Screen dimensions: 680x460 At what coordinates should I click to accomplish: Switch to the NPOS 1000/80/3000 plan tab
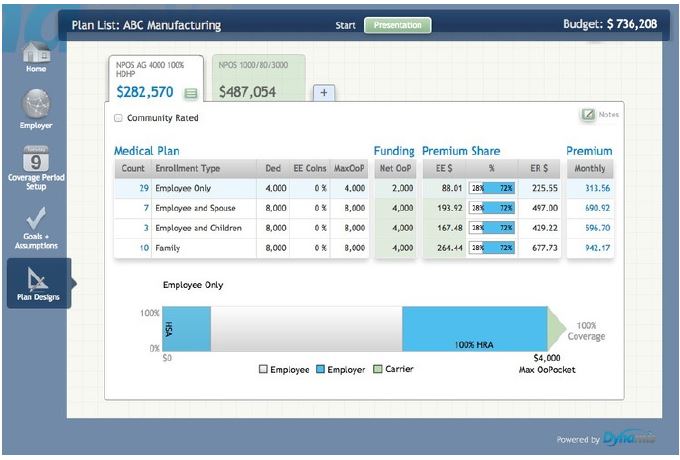coord(258,79)
